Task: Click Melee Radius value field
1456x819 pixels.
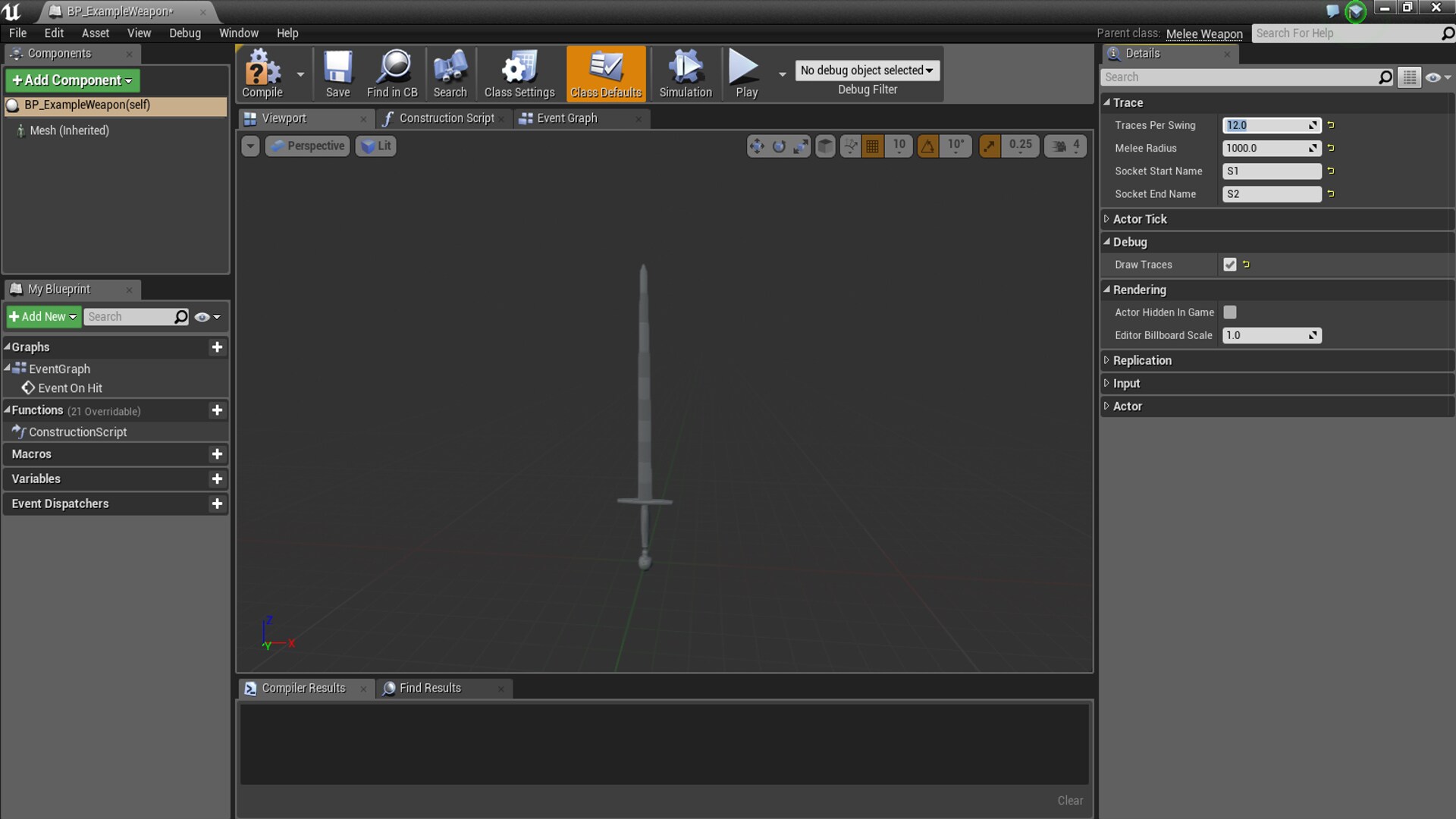Action: [1272, 148]
